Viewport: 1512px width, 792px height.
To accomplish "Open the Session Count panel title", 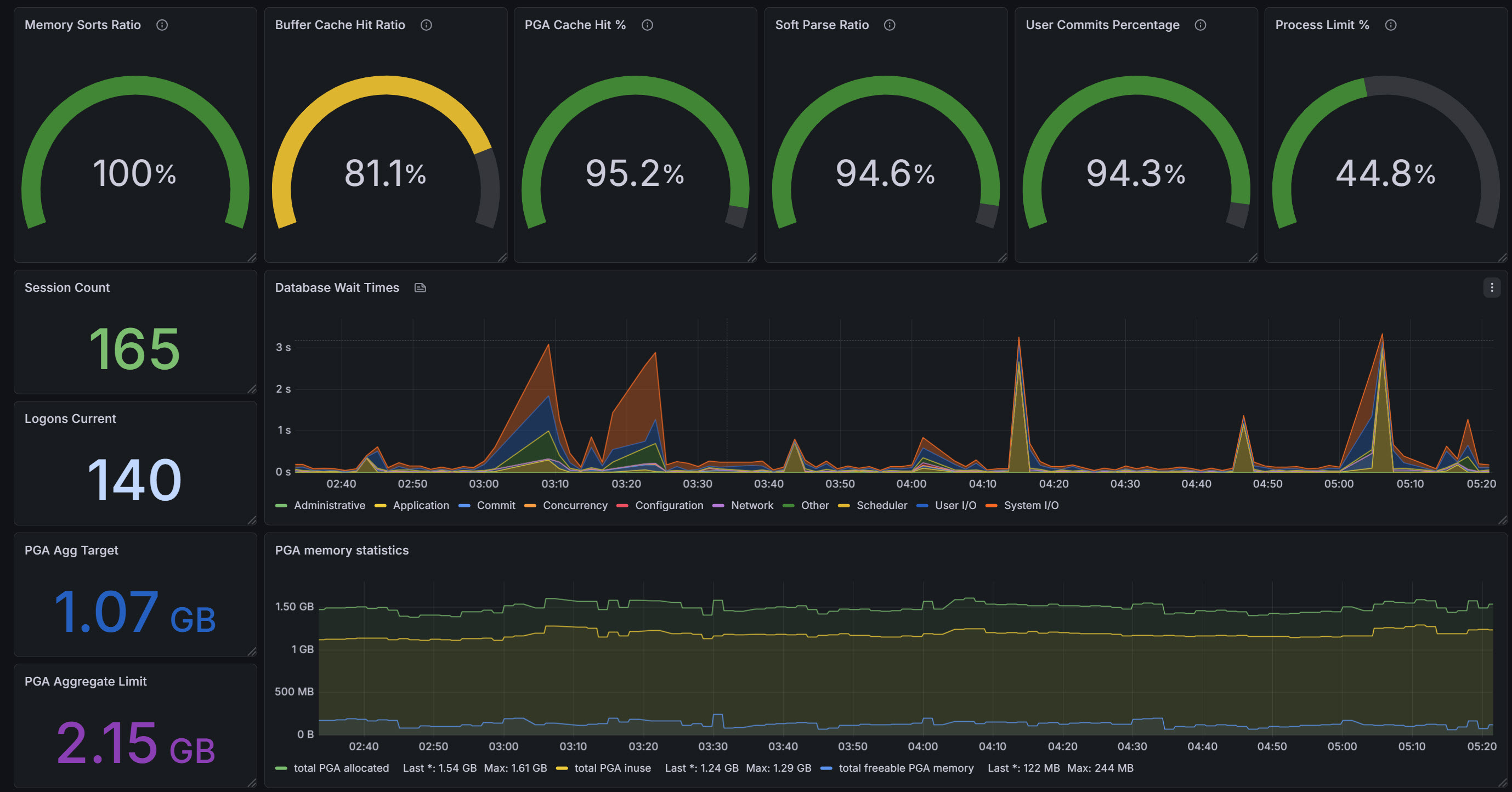I will pyautogui.click(x=67, y=288).
